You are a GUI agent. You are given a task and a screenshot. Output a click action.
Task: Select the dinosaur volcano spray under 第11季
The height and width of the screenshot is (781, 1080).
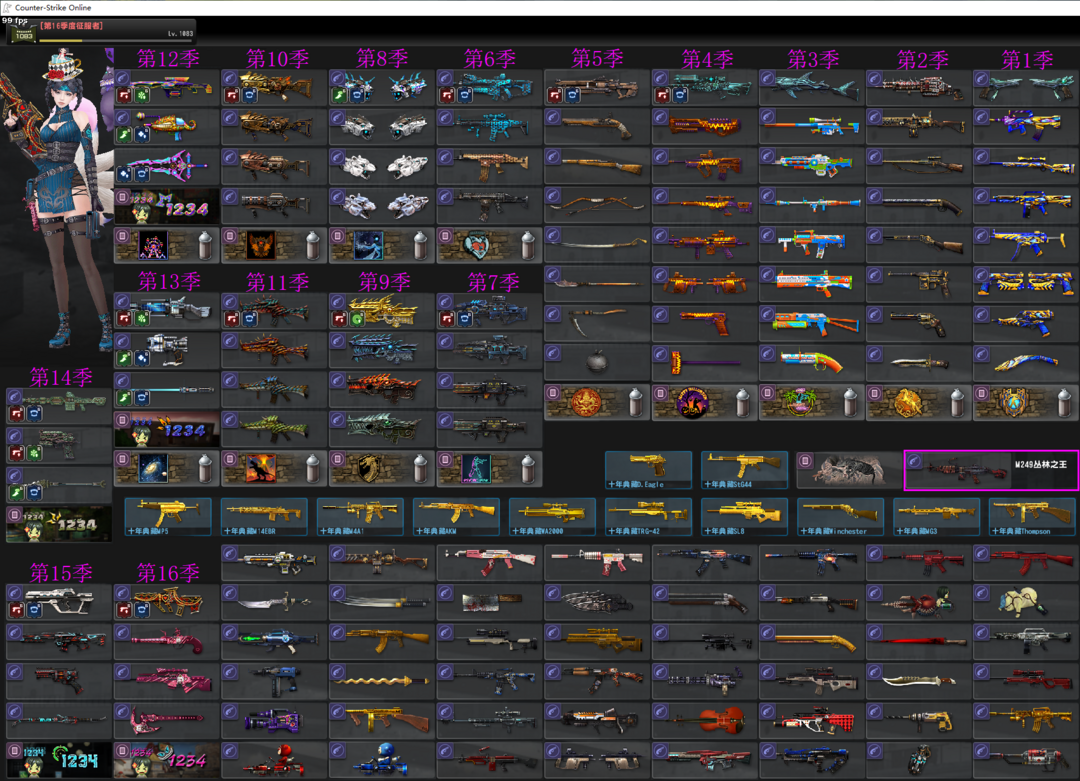pyautogui.click(x=274, y=468)
